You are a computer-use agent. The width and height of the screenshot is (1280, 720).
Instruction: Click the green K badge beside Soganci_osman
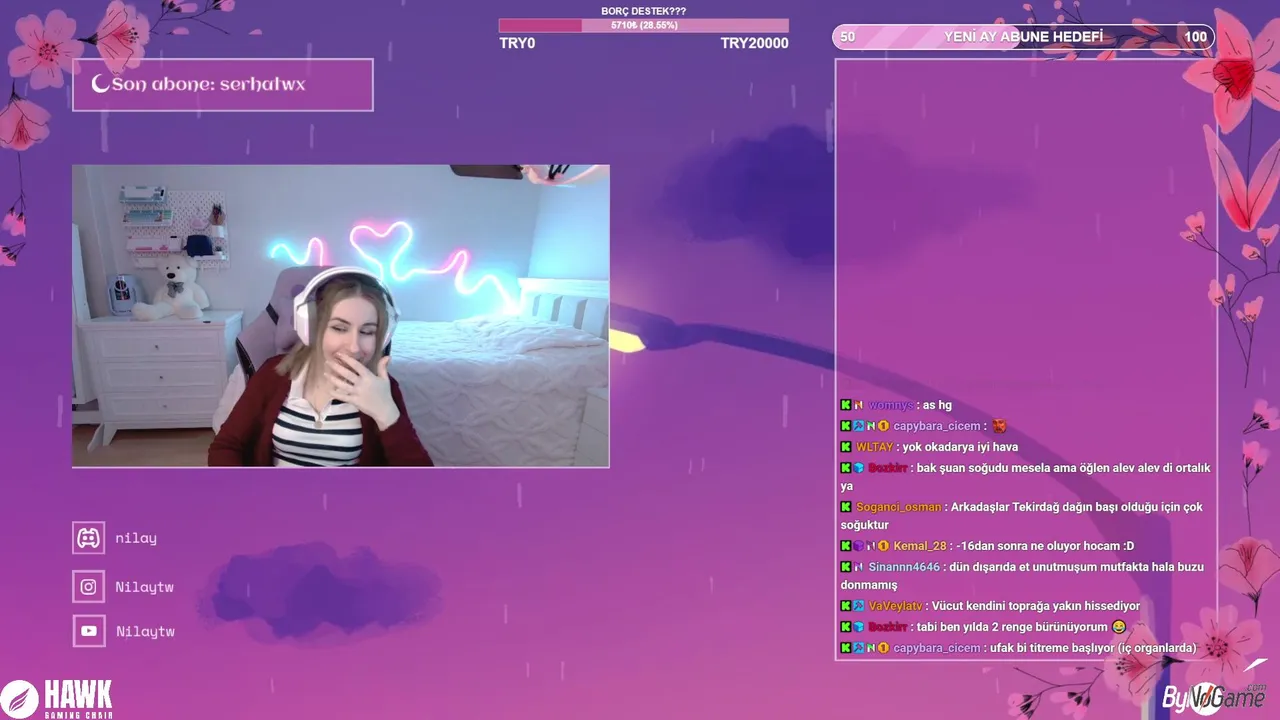[846, 507]
